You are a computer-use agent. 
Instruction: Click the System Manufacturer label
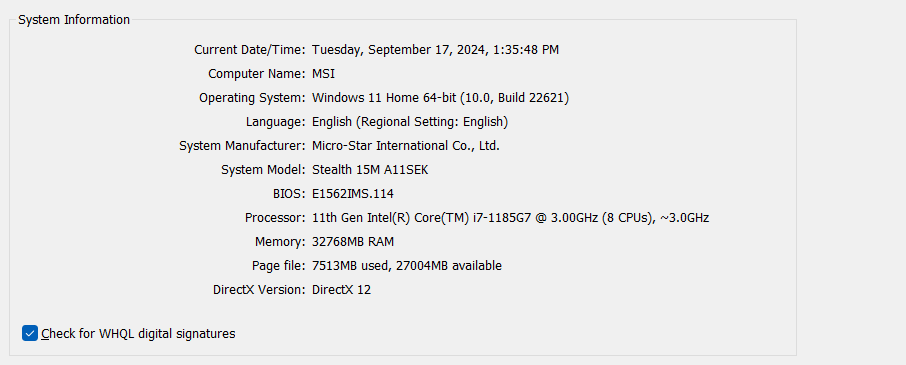click(x=242, y=146)
